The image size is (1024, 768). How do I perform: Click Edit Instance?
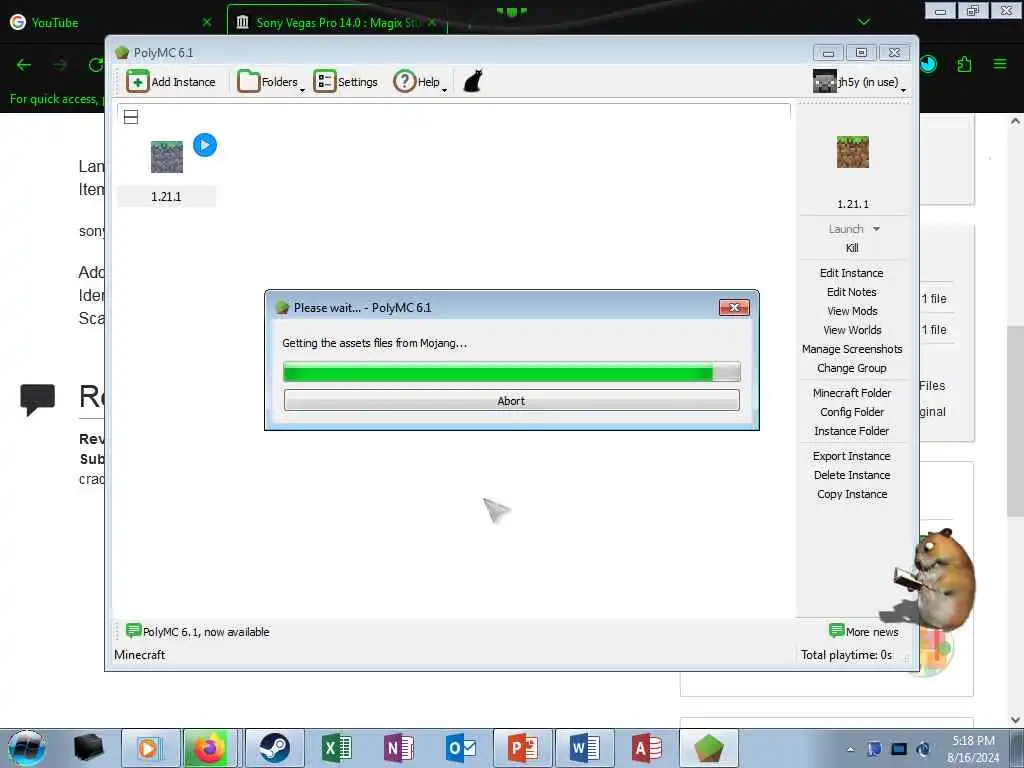coord(852,273)
